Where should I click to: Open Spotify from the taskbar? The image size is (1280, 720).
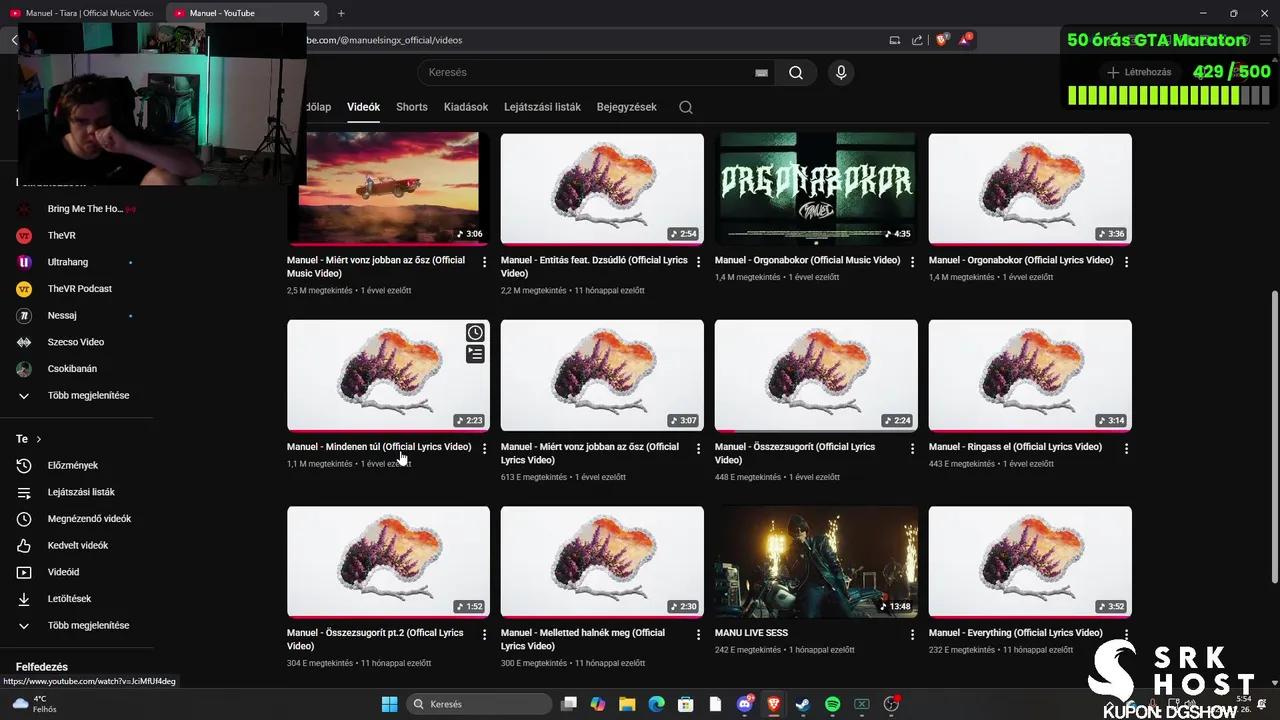(831, 704)
